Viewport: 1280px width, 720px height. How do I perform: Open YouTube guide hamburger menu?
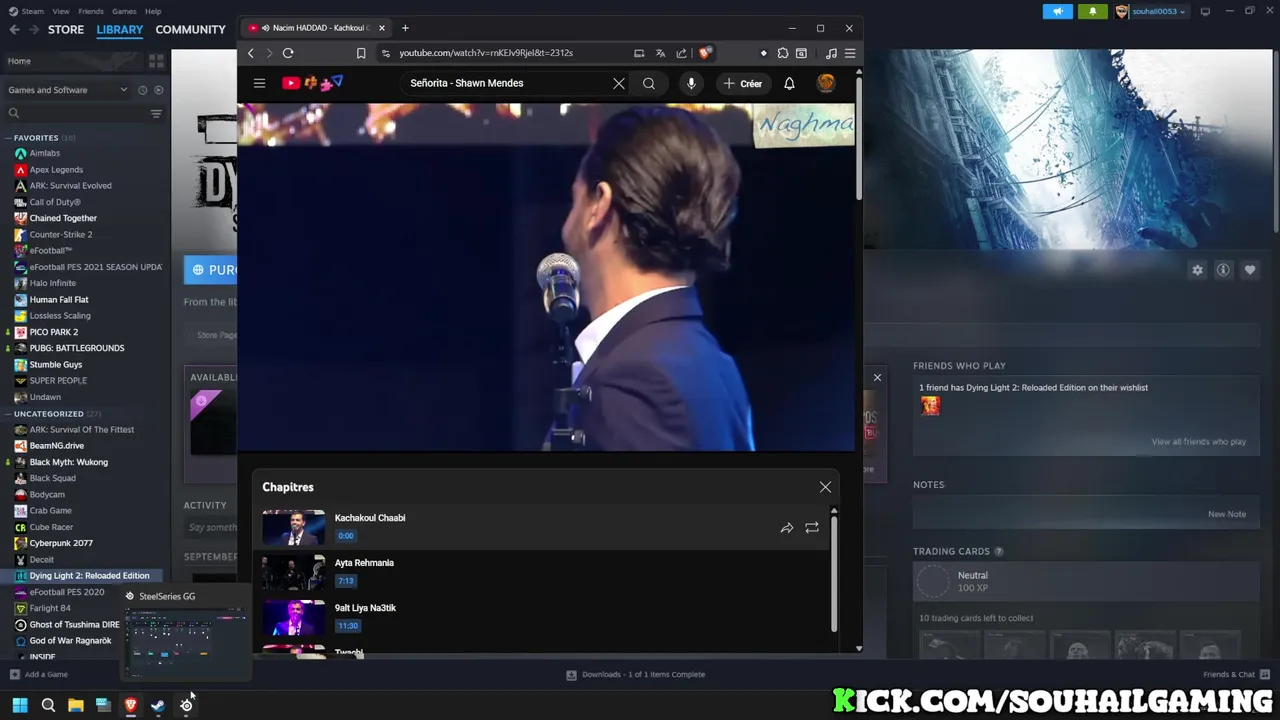259,83
